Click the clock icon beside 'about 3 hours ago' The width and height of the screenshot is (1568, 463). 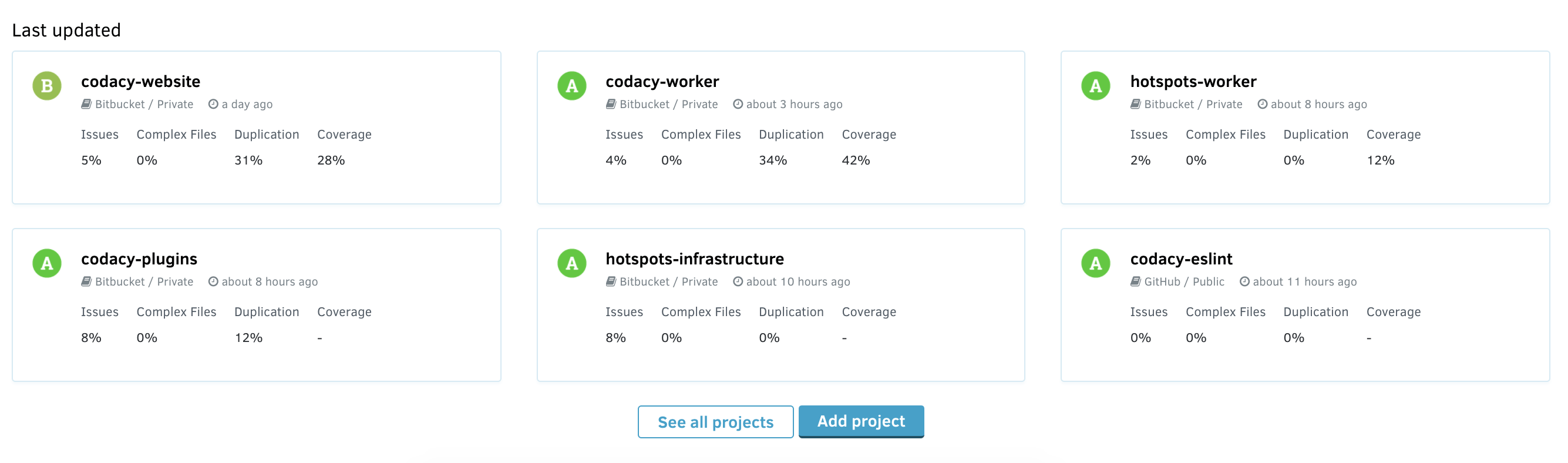click(x=738, y=104)
